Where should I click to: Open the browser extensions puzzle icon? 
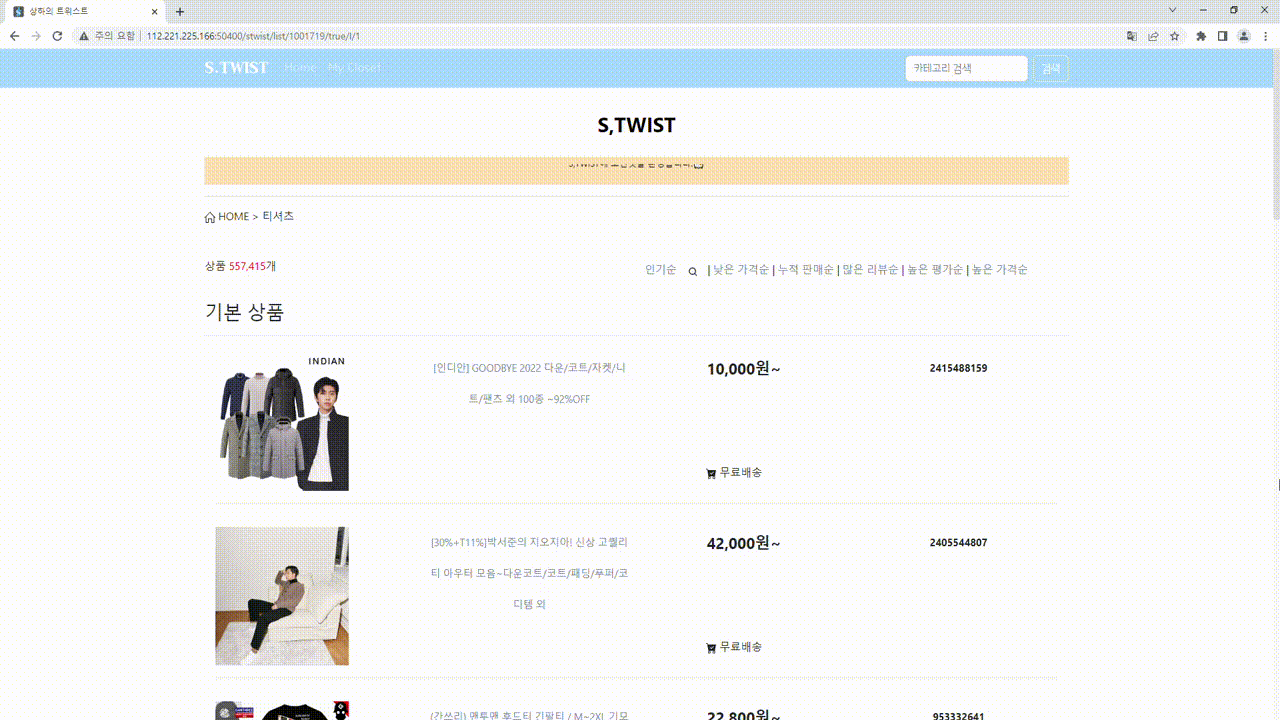tap(1200, 35)
